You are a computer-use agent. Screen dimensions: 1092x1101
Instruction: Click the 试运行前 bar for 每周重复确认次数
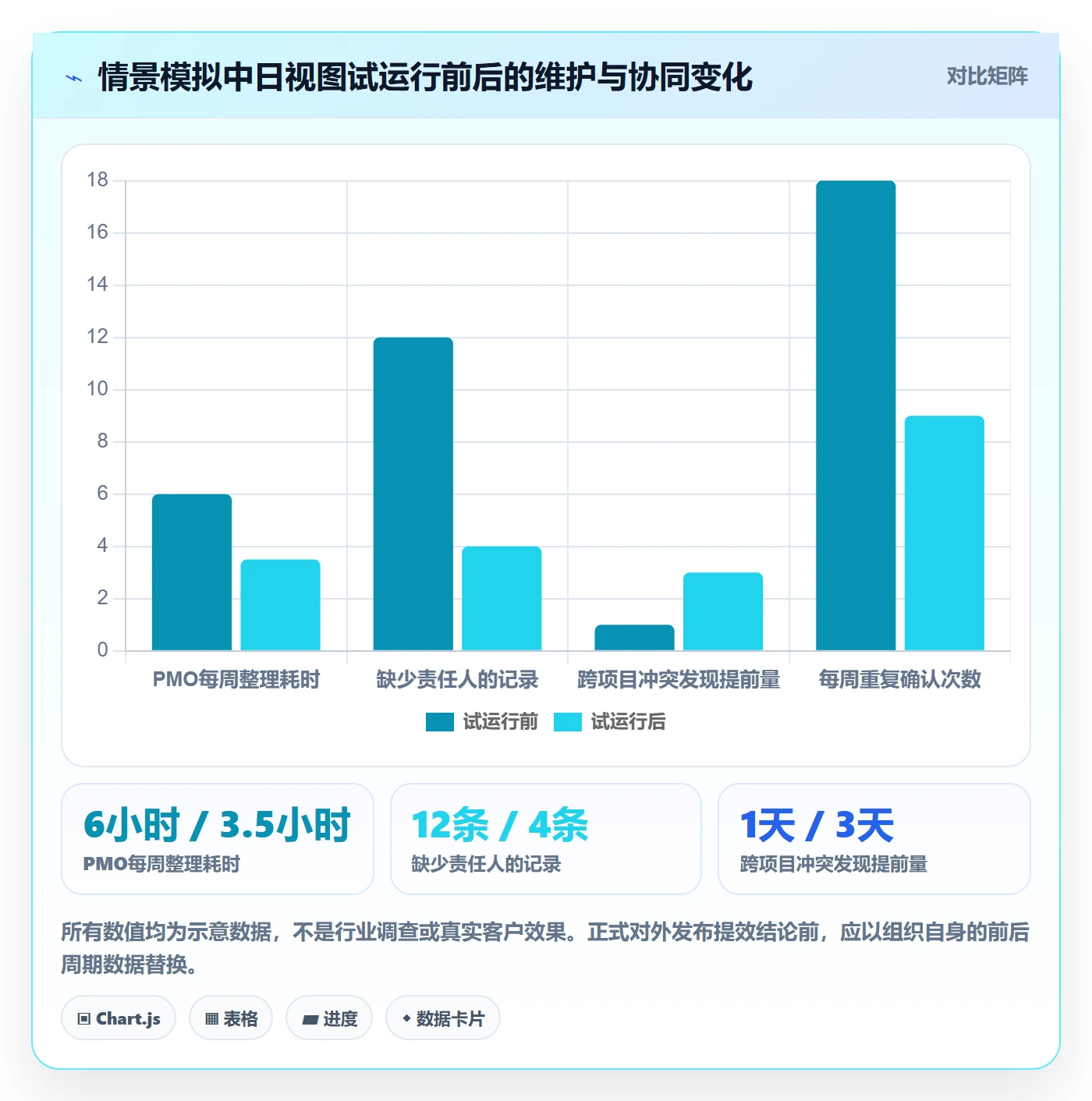tap(856, 416)
